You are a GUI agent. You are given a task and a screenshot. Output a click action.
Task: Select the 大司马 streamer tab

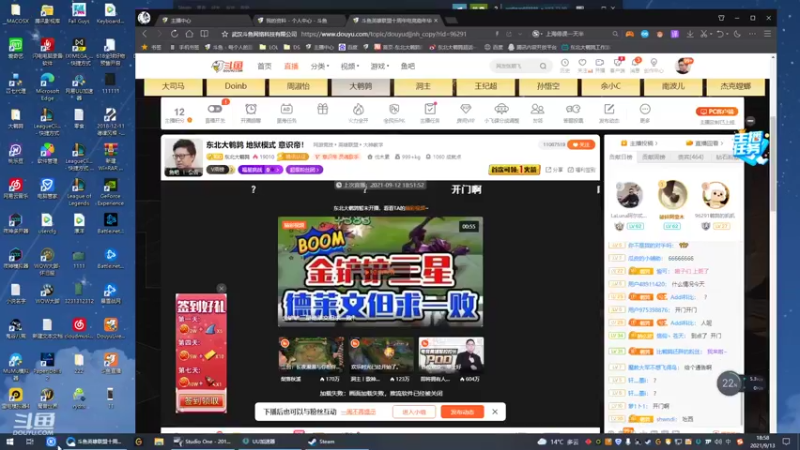[x=173, y=86]
